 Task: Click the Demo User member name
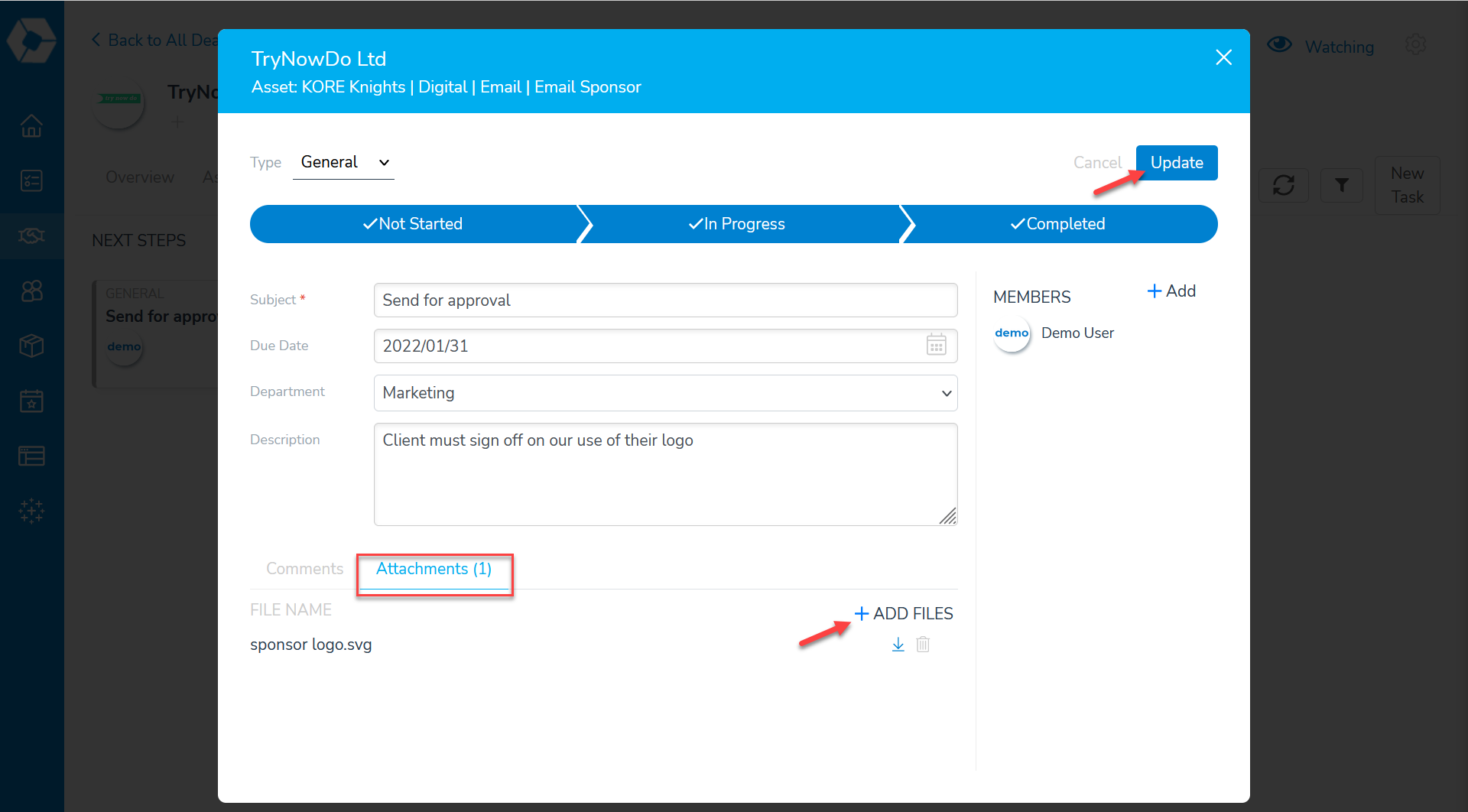pyautogui.click(x=1077, y=333)
